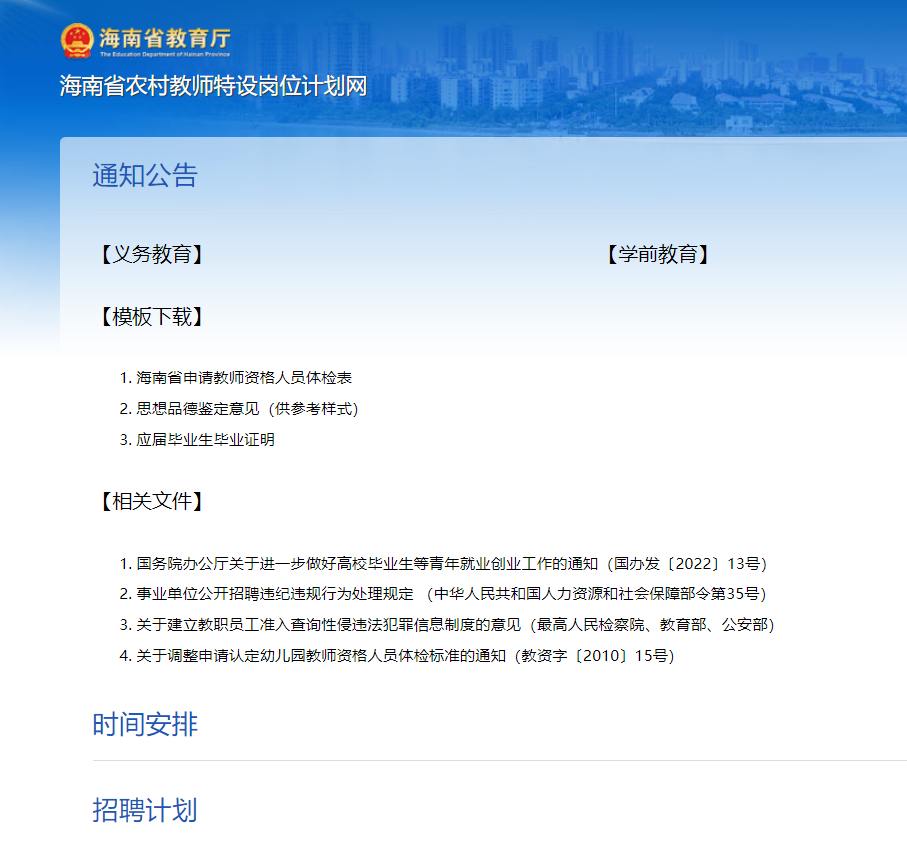
Task: Expand the 时间安排 section
Action: pos(145,724)
